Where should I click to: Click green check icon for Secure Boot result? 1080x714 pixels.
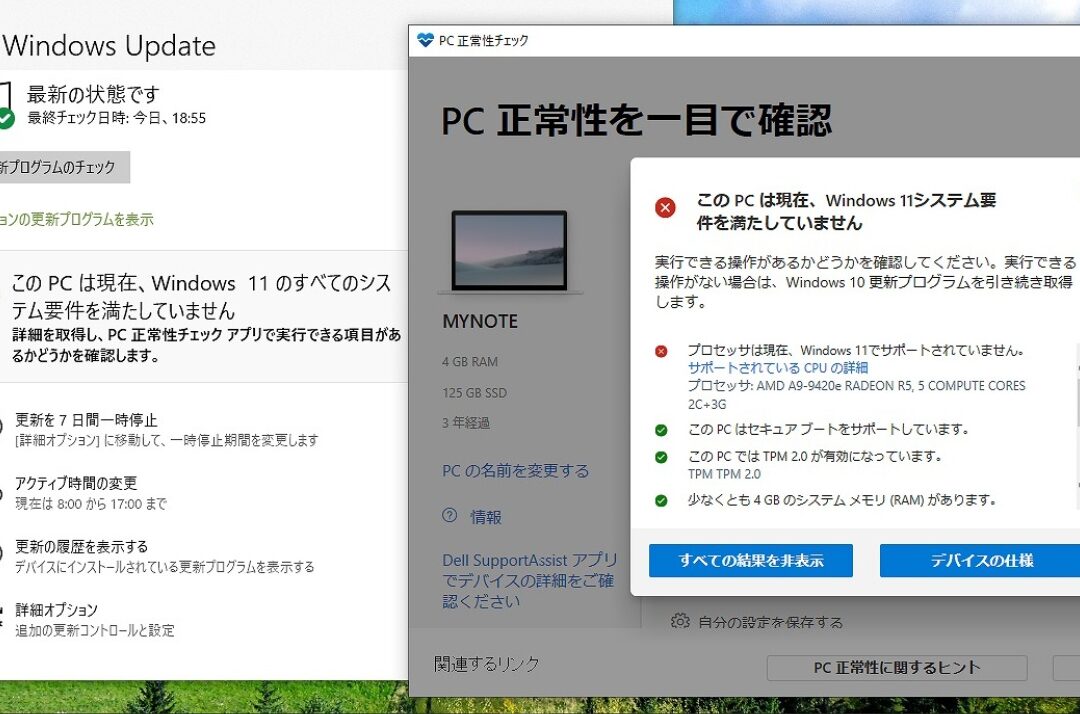661,430
